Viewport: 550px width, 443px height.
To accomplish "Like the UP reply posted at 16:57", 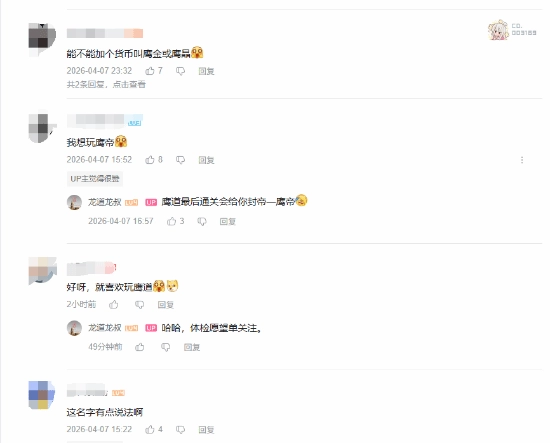I will (x=172, y=221).
